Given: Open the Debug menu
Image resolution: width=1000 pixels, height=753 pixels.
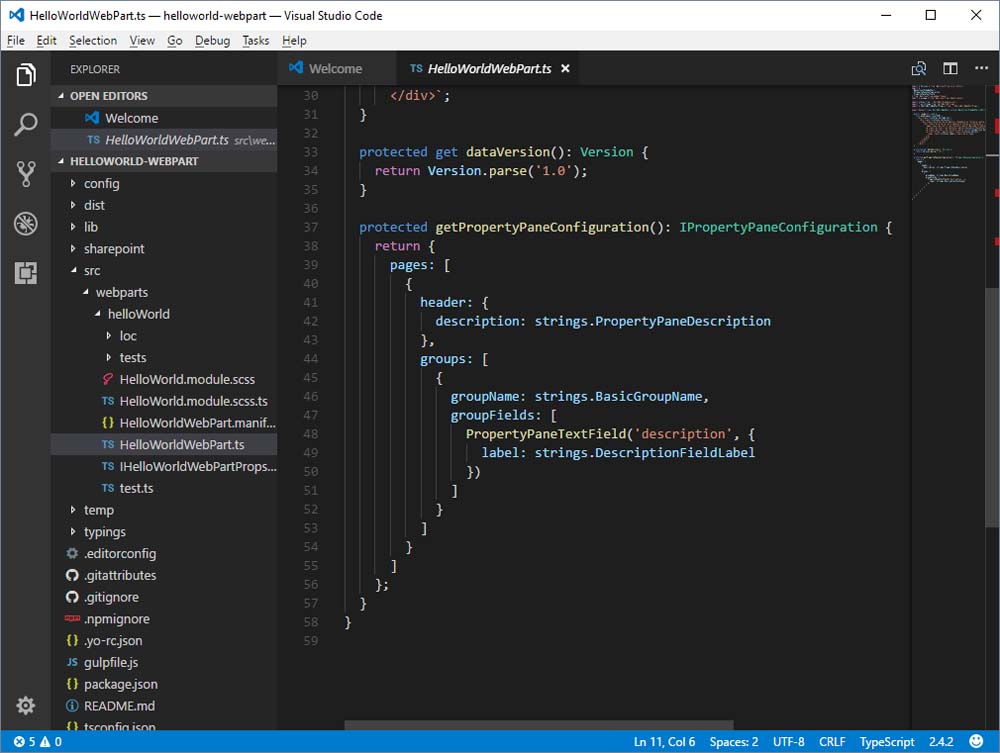Looking at the screenshot, I should (x=212, y=41).
